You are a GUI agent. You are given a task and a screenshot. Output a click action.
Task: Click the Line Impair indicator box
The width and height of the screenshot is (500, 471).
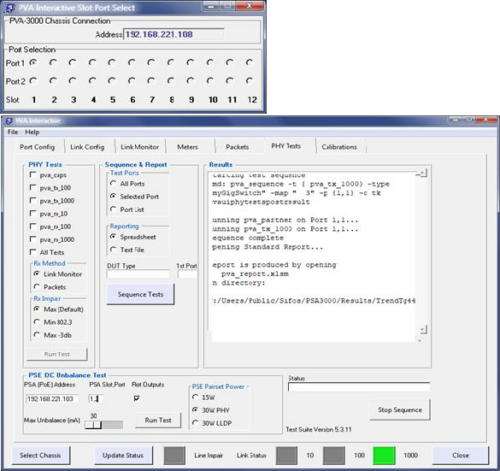[174, 455]
